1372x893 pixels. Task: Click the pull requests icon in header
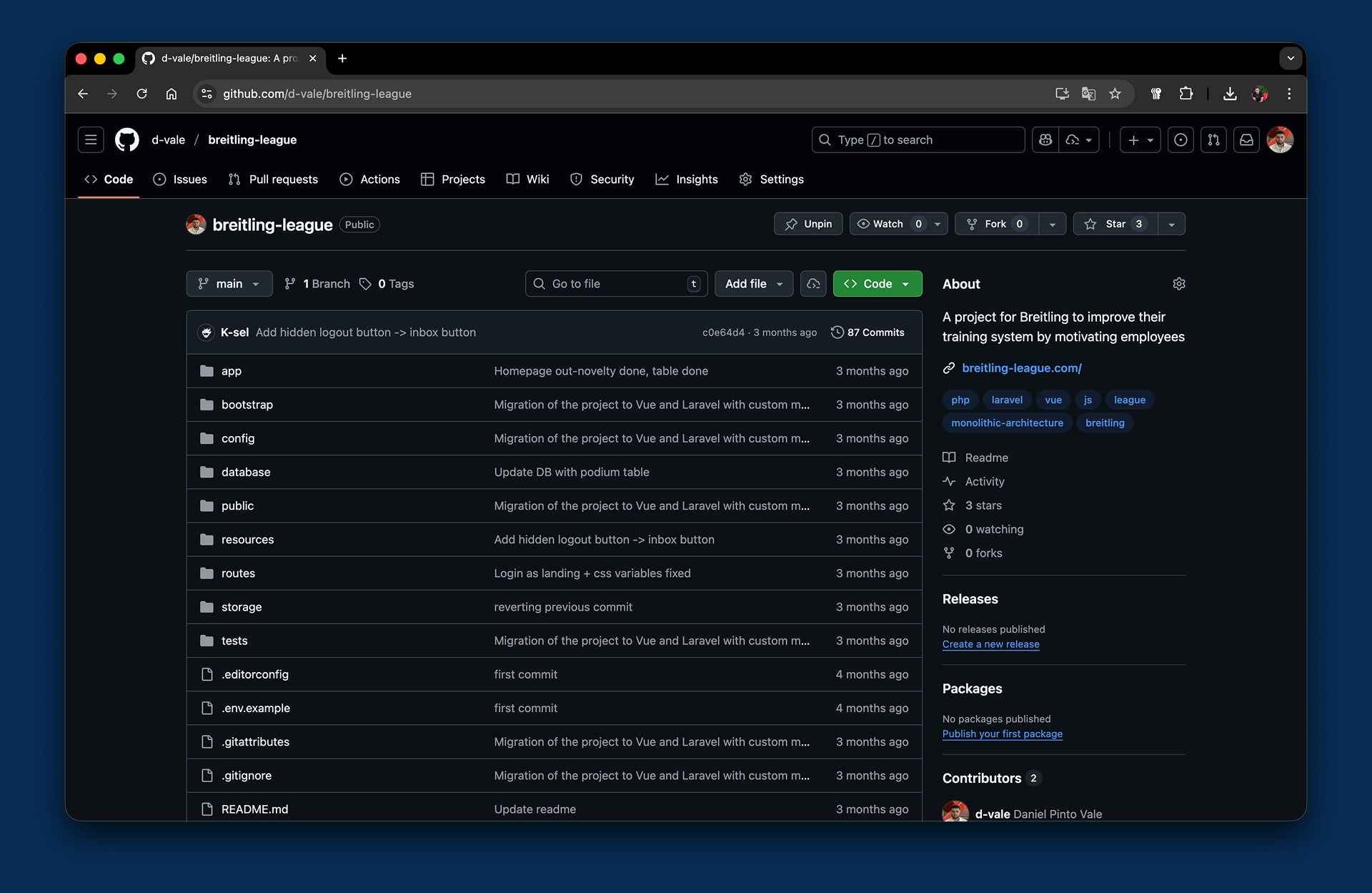tap(1213, 140)
